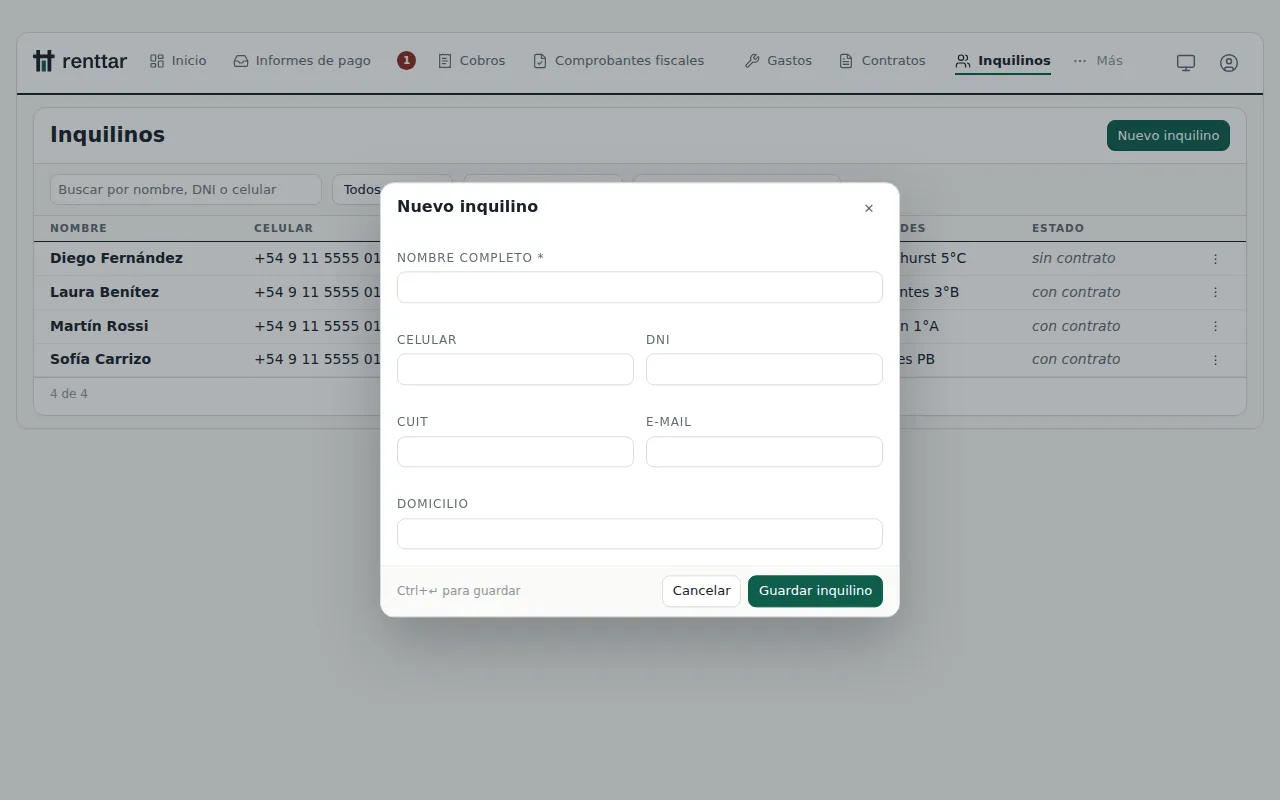
Task: Close the Nuevo inquilino dialog
Action: [x=868, y=208]
